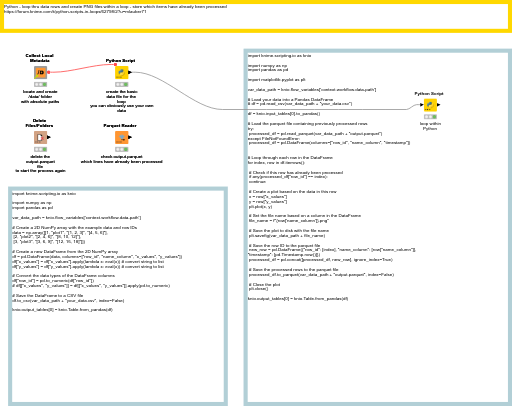This screenshot has height=406, width=512.
Task: Select the orange Parquet Reader node icon
Action: pos(121,137)
